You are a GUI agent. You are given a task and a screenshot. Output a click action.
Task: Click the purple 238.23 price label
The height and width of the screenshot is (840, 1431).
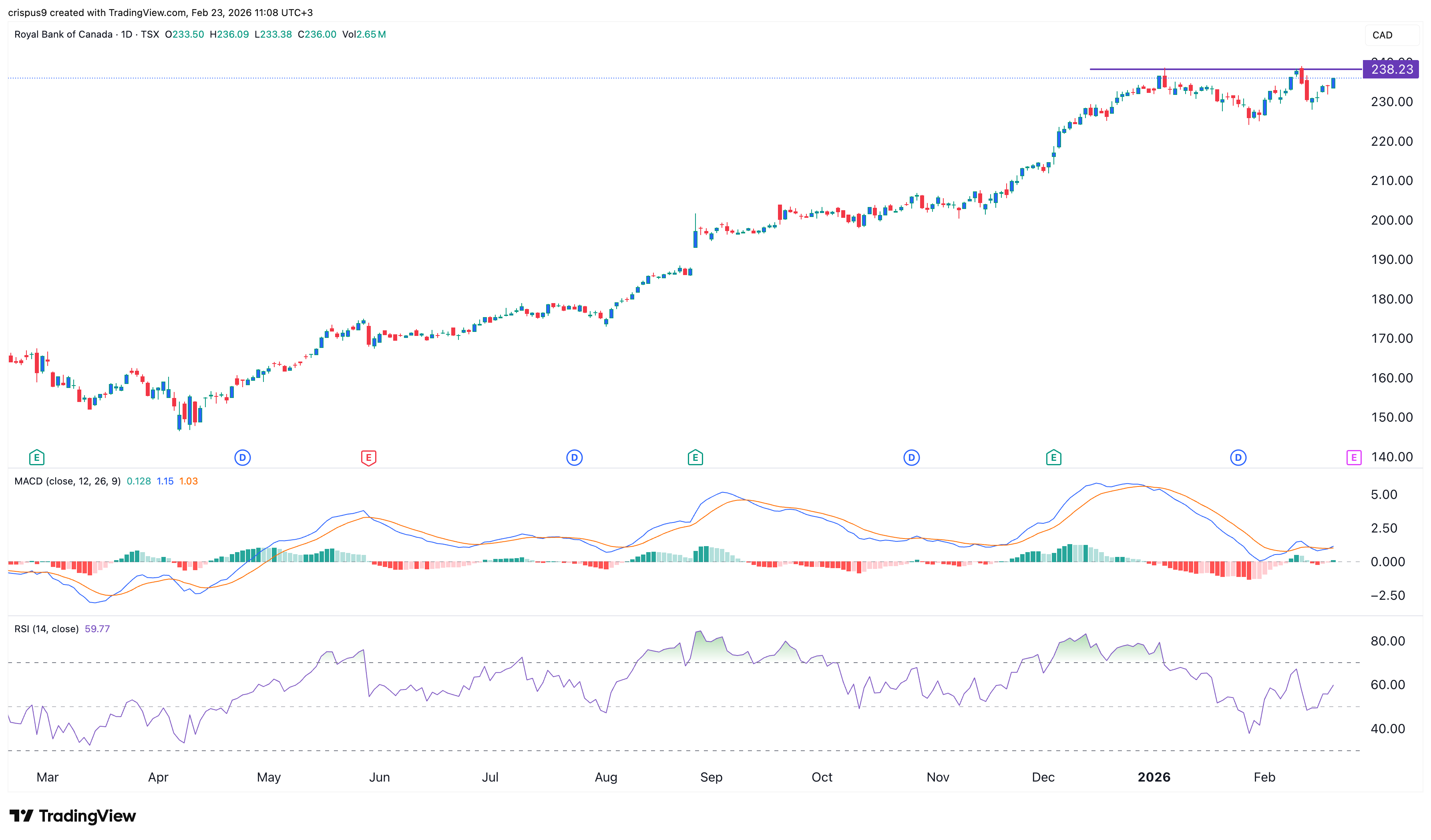pos(1391,69)
